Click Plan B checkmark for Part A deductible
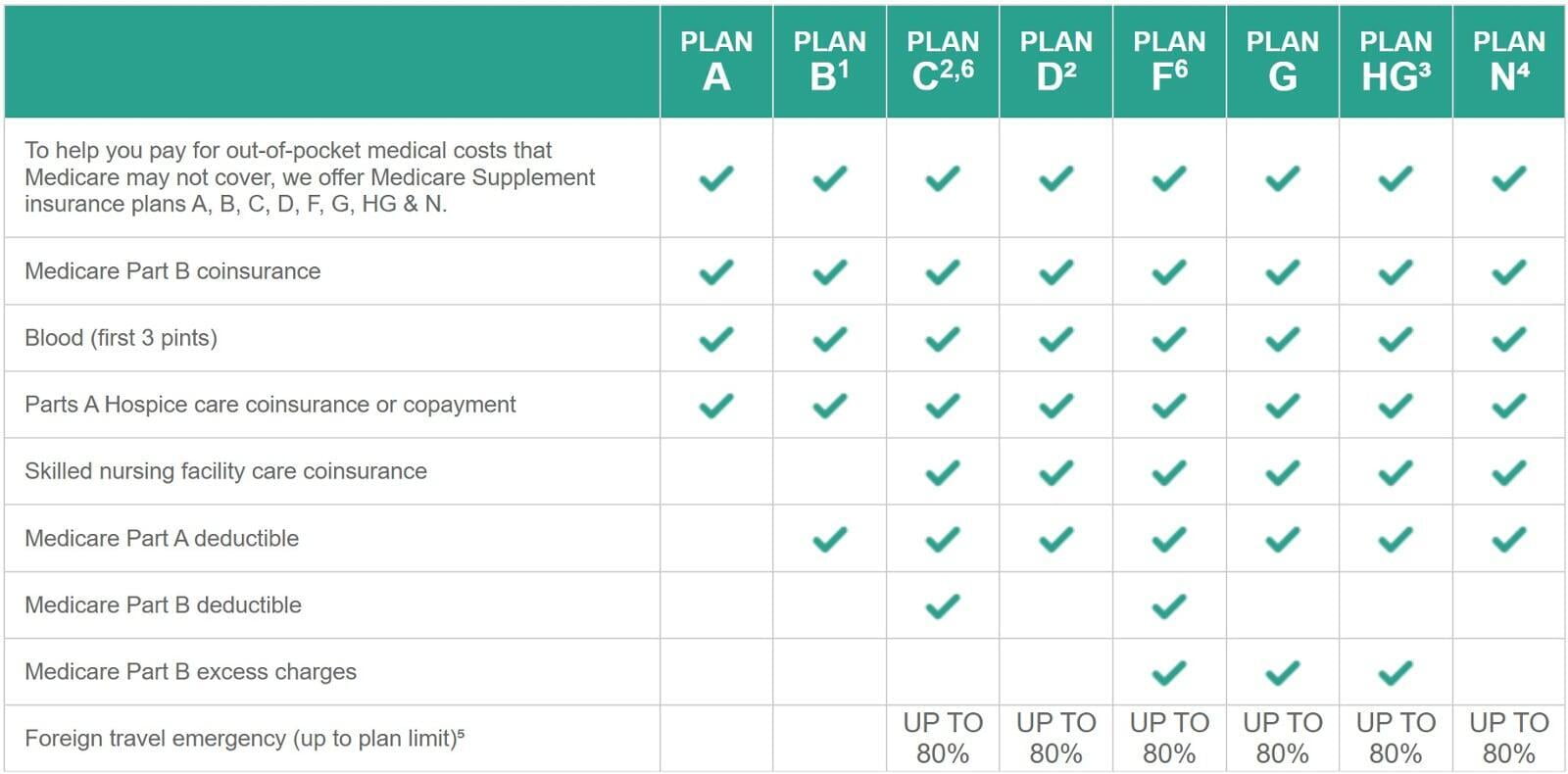This screenshot has height=774, width=1568. 830,539
